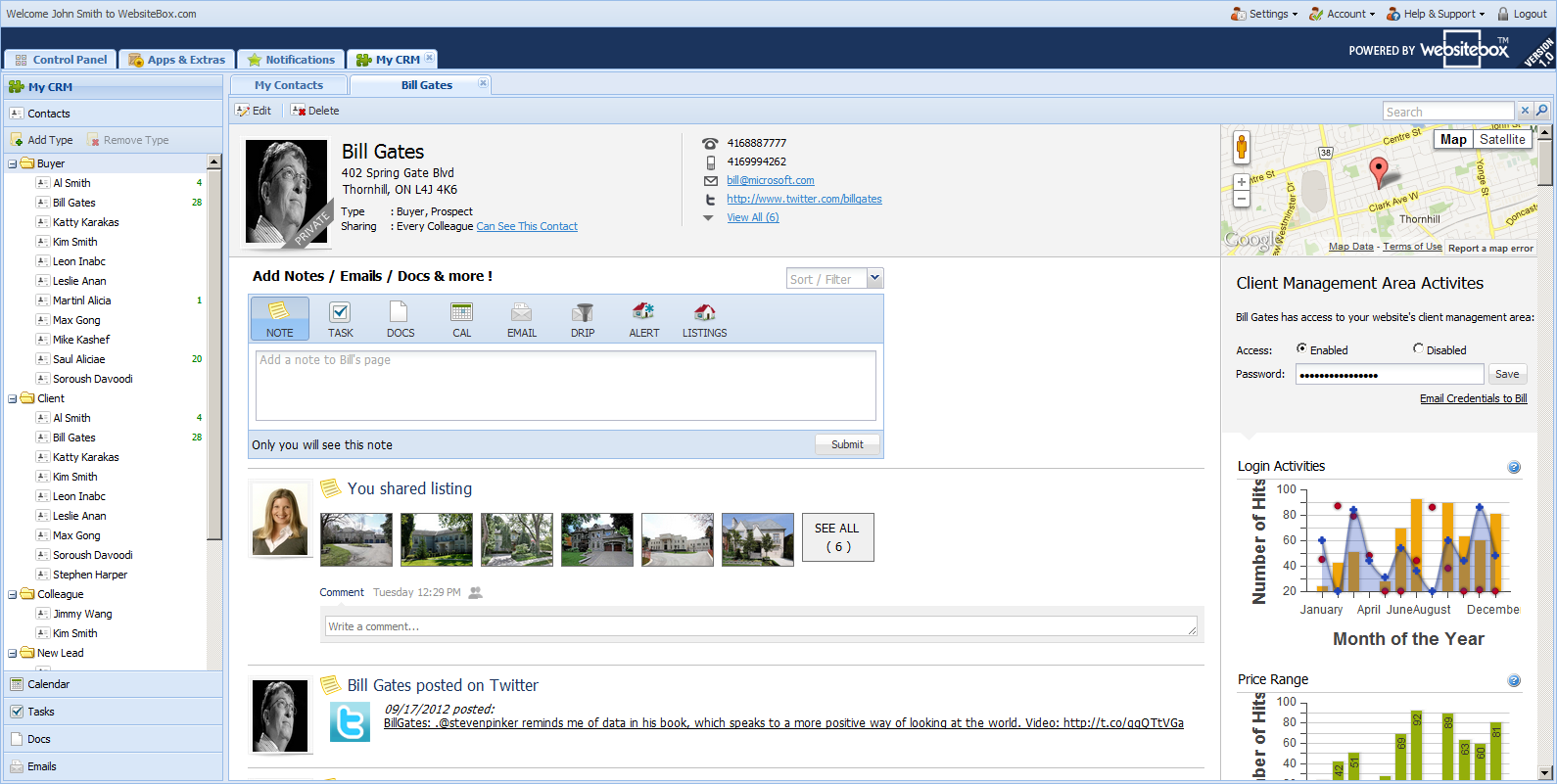The image size is (1557, 784).
Task: Click the right panel scrollbar down arrow
Action: [x=1545, y=772]
